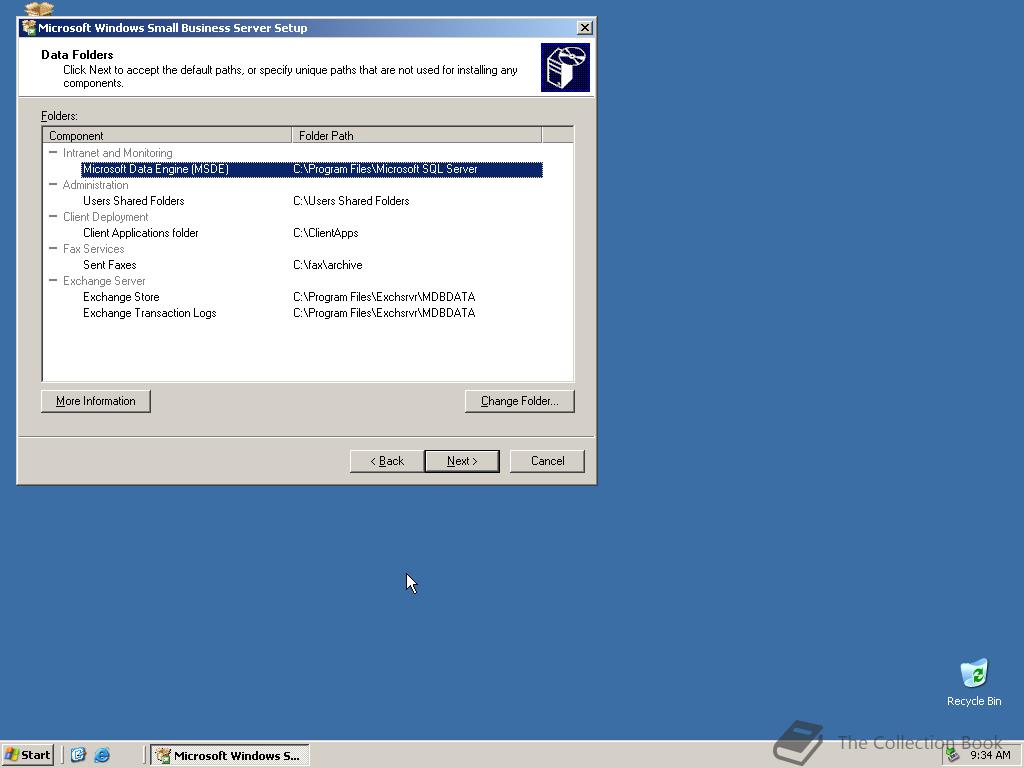Click the C:\Users Shared Folders path

tap(351, 201)
